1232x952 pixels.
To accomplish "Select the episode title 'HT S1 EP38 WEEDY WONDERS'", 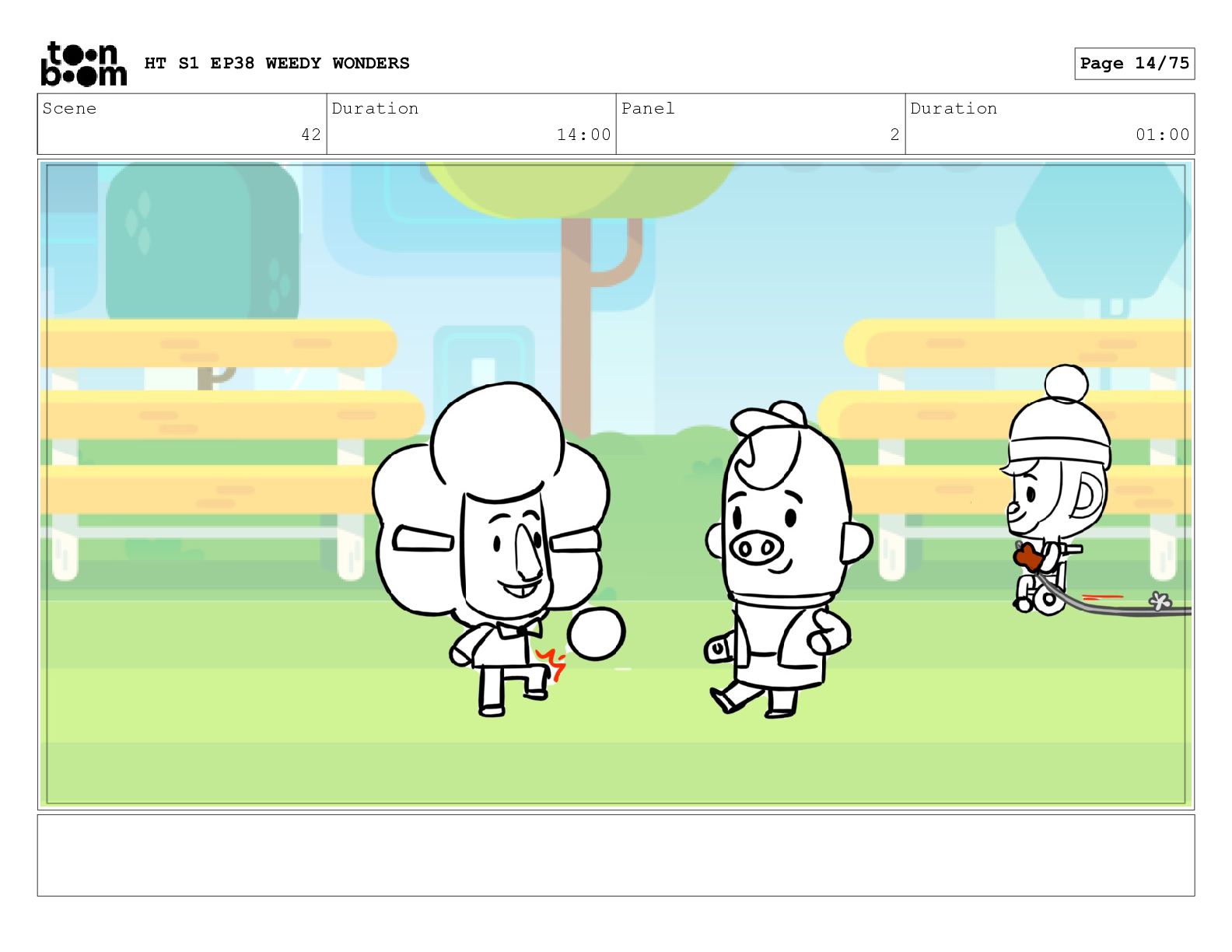I will click(277, 63).
